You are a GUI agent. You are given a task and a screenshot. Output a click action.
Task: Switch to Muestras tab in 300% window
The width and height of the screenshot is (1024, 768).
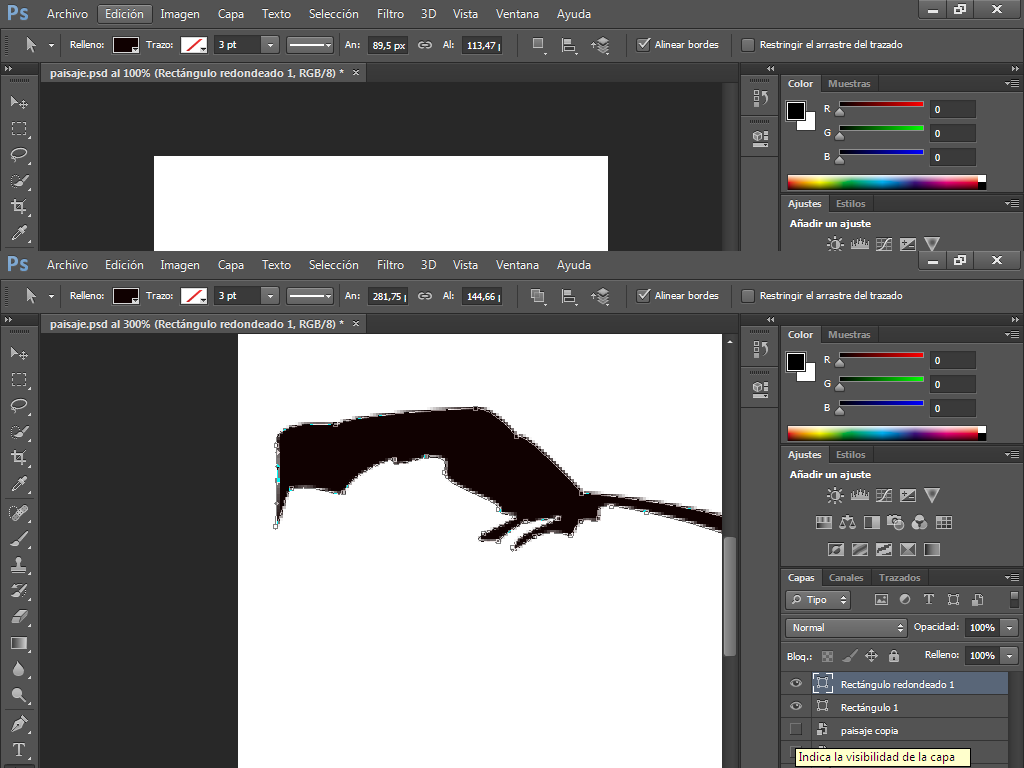[849, 334]
